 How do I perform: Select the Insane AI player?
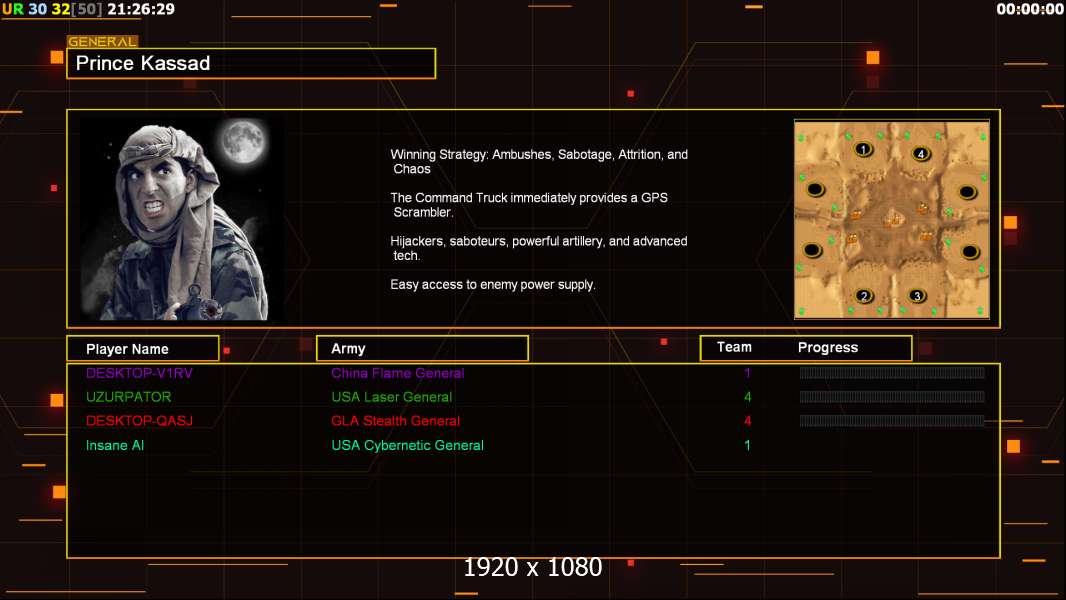point(115,445)
